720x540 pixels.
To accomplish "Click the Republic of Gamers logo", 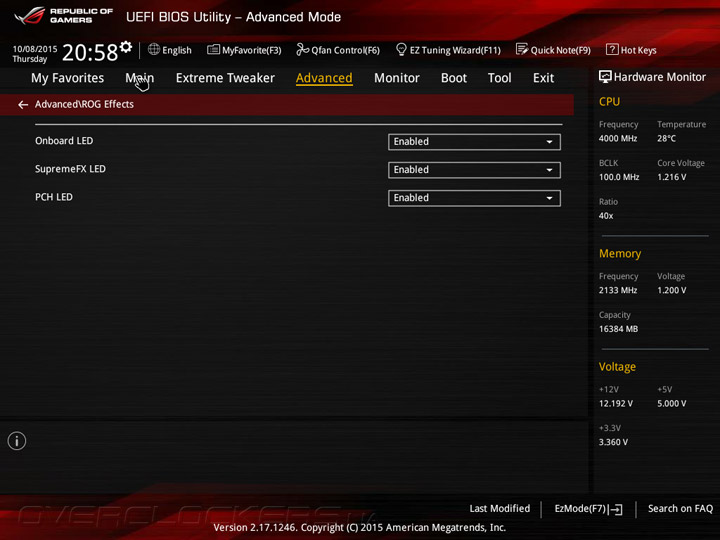I will click(x=63, y=15).
